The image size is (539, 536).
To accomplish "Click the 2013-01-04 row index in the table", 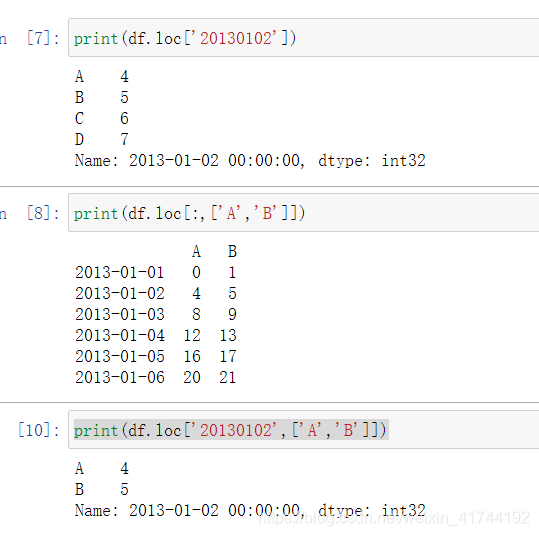I will (120, 336).
